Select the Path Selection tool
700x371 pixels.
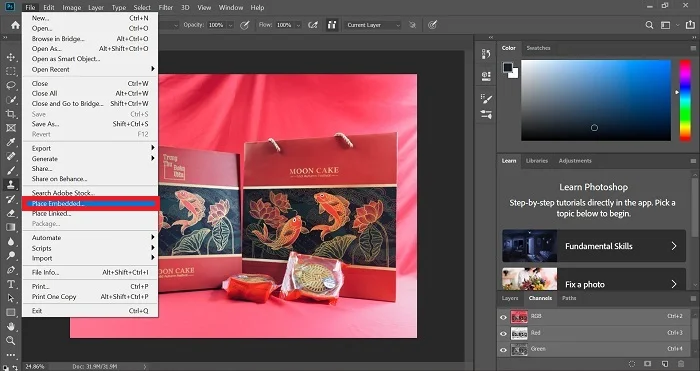point(11,298)
